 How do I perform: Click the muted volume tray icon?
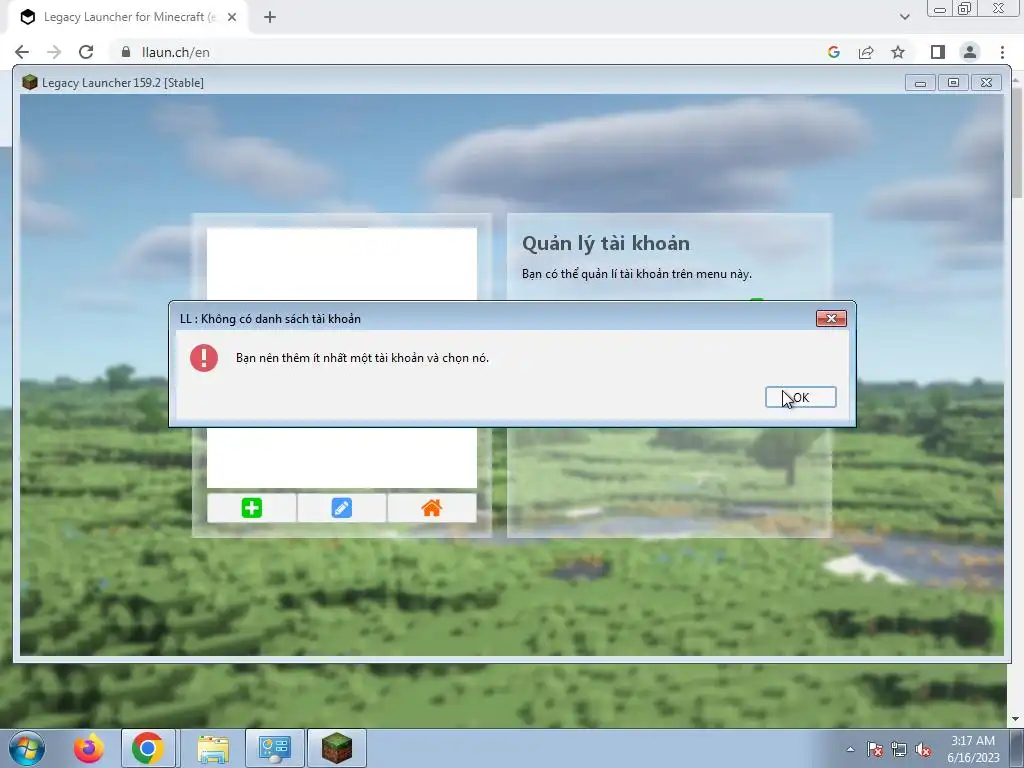(x=923, y=750)
